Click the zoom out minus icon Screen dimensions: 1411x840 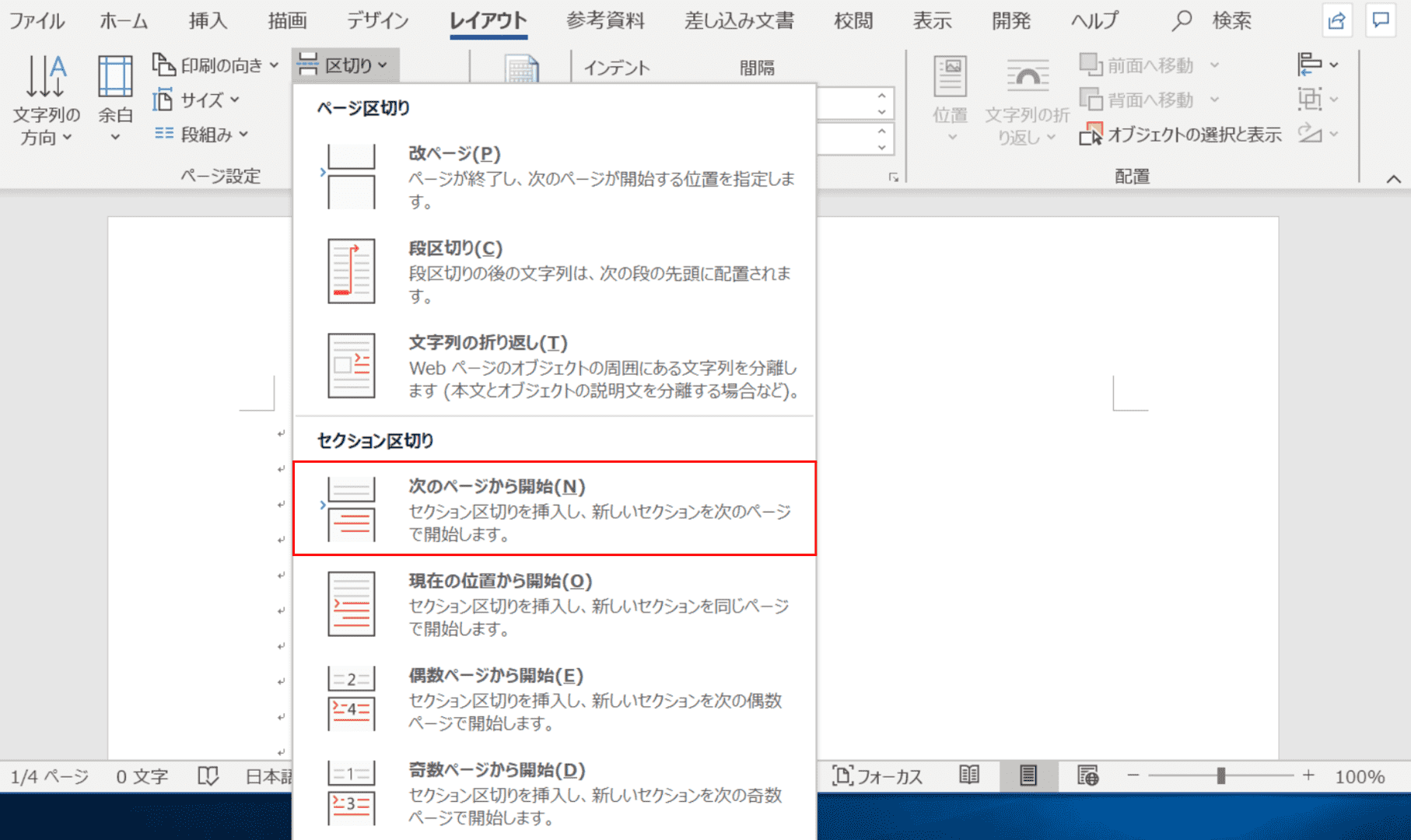[1133, 775]
